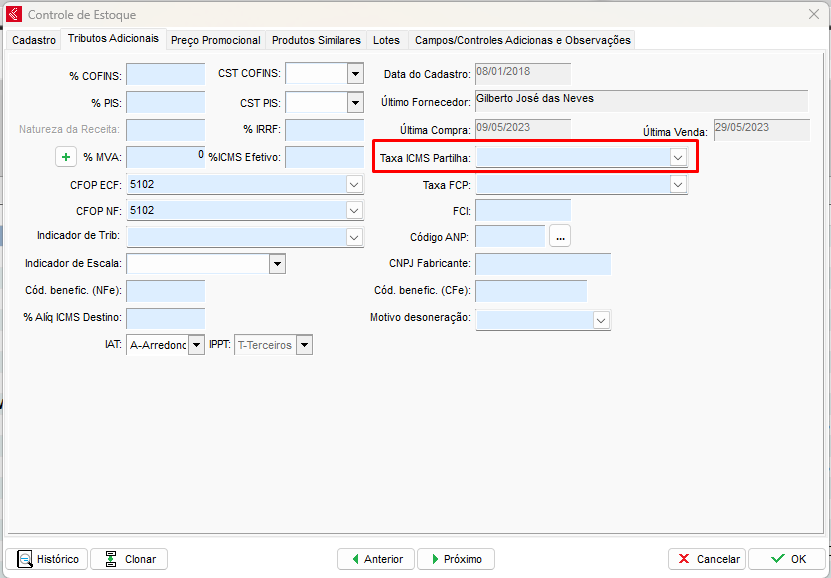Open the Motivo desoneração dropdown
This screenshot has width=831, height=578.
[x=601, y=320]
